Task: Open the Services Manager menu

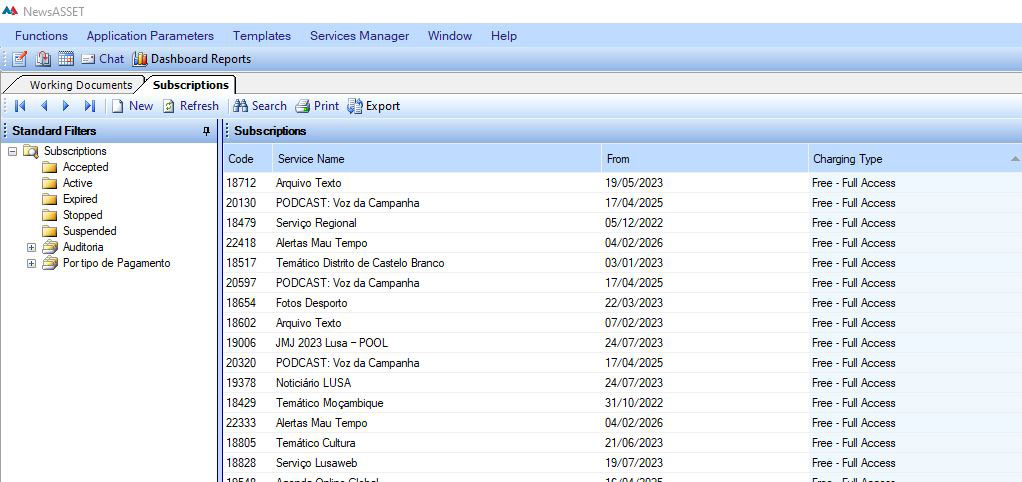Action: coord(359,36)
